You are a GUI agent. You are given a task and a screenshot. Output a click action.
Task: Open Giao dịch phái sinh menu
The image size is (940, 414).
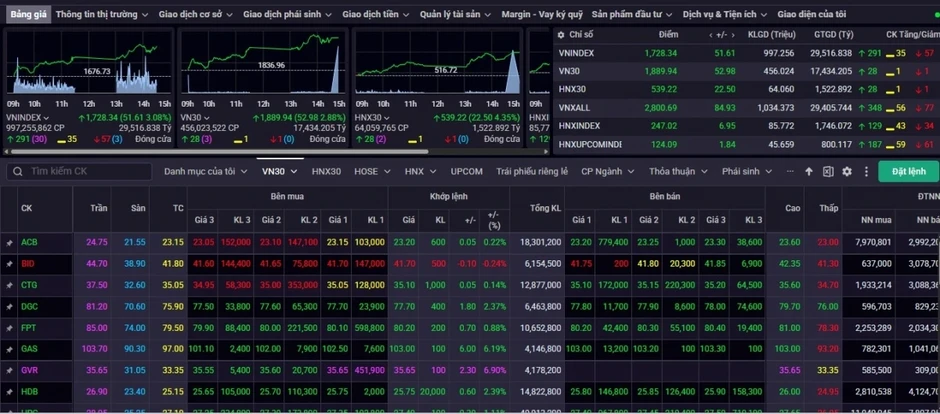click(288, 14)
